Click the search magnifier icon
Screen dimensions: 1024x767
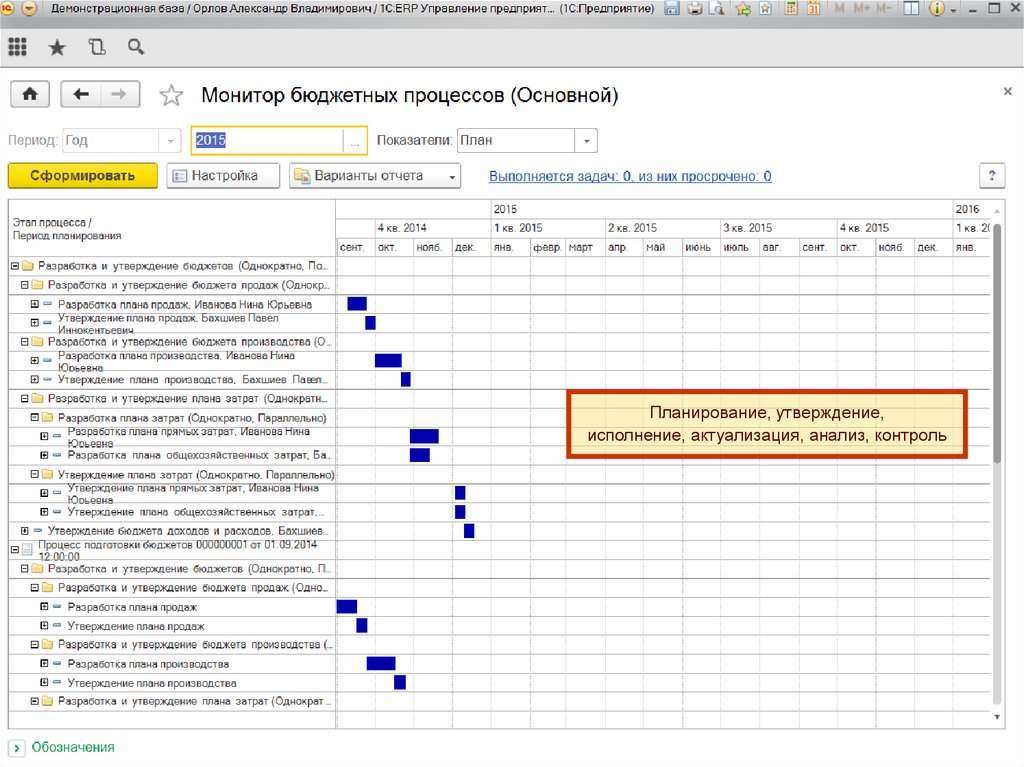[136, 47]
